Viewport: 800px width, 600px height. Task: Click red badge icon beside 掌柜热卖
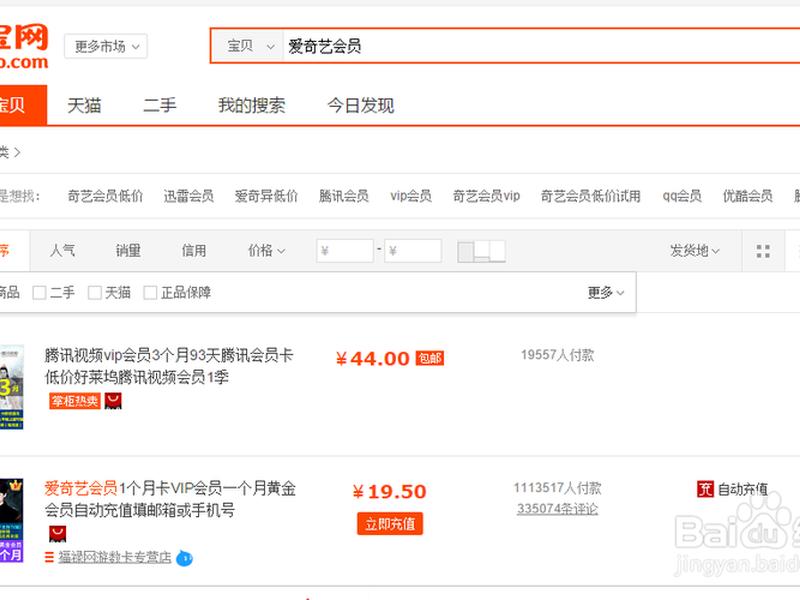pyautogui.click(x=113, y=401)
